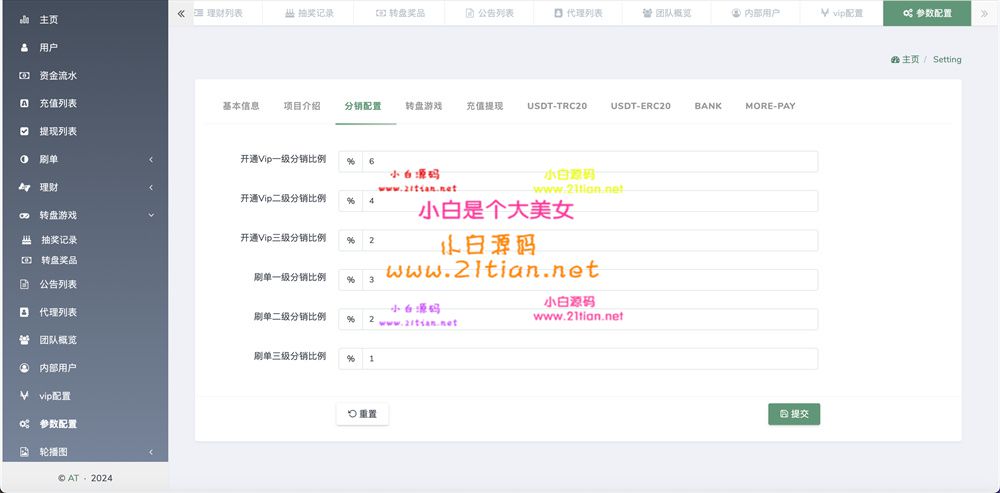Expand the 轮播图 sidebar menu arrow
This screenshot has width=1000, height=493.
pos(151,452)
